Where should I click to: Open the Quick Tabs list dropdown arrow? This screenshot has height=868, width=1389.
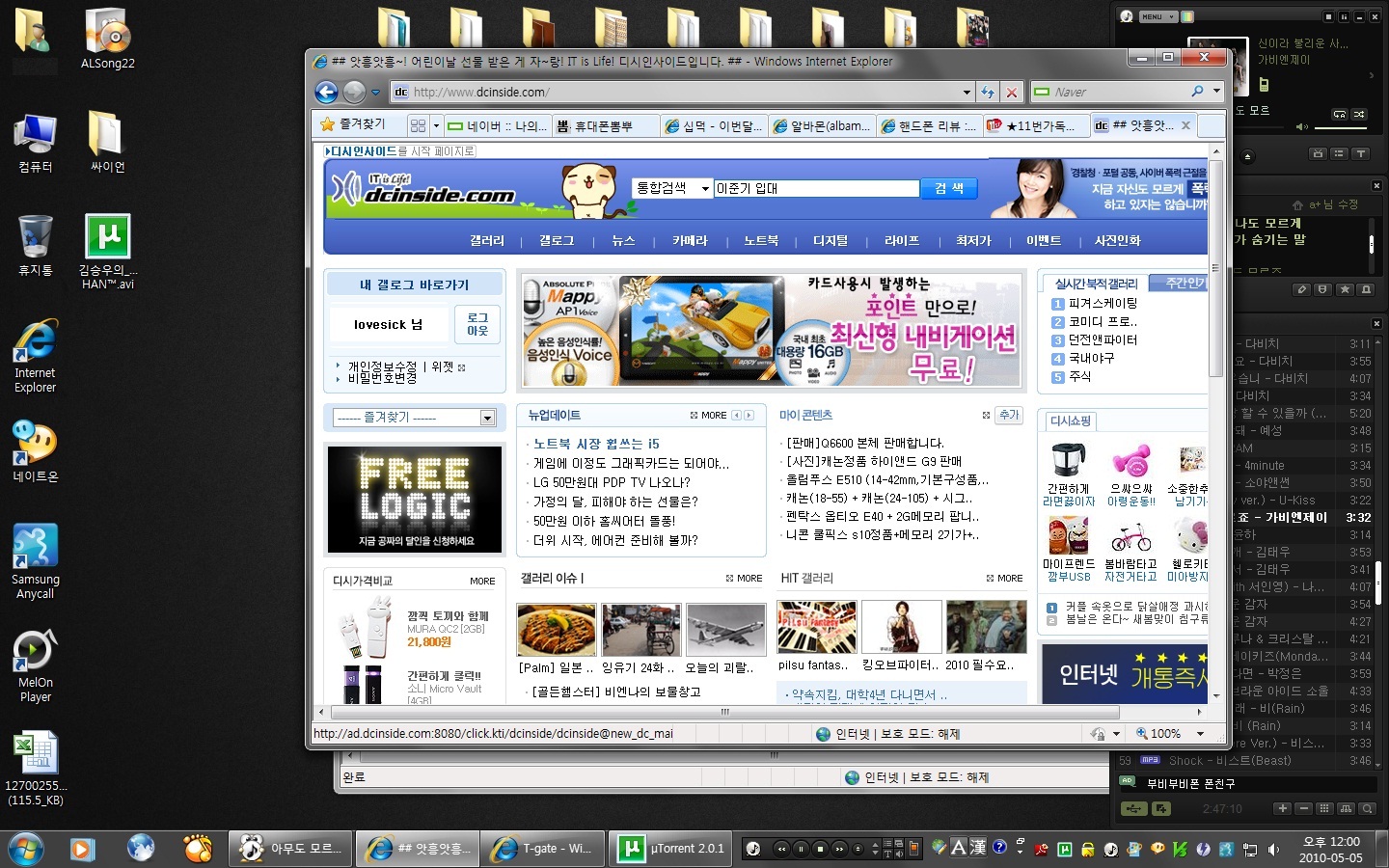pos(436,125)
